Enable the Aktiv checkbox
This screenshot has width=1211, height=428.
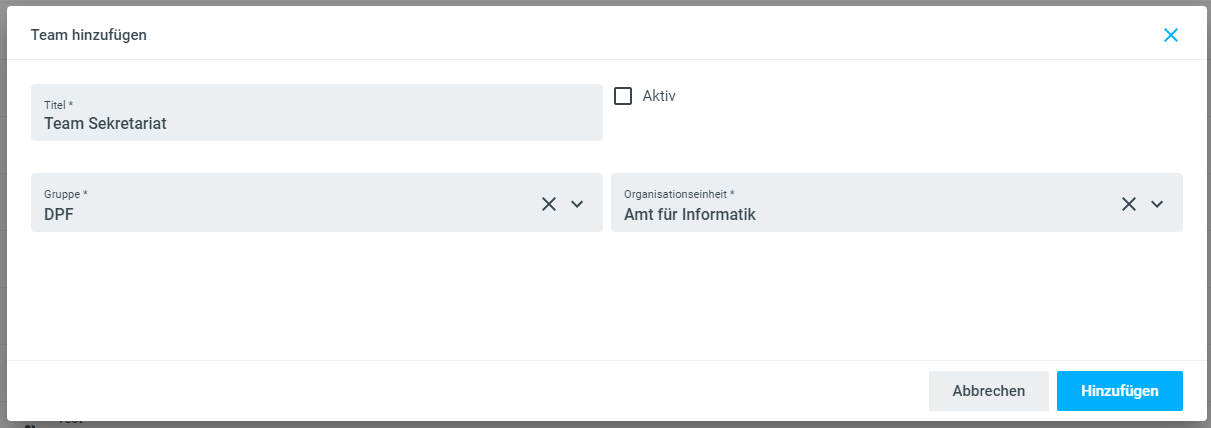tap(623, 96)
